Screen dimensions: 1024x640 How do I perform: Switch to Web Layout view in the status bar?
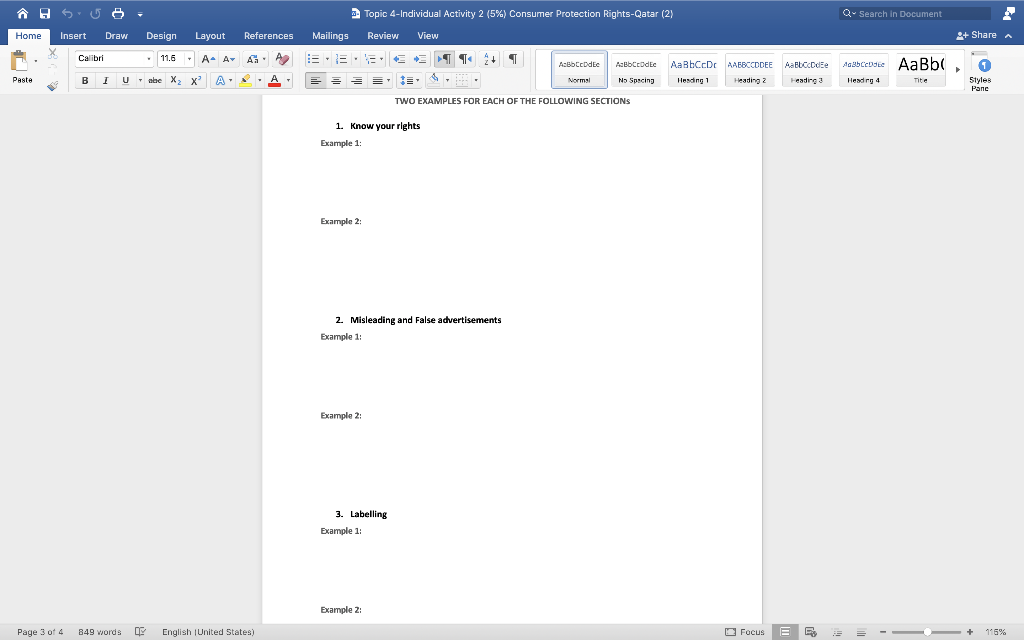tap(810, 632)
